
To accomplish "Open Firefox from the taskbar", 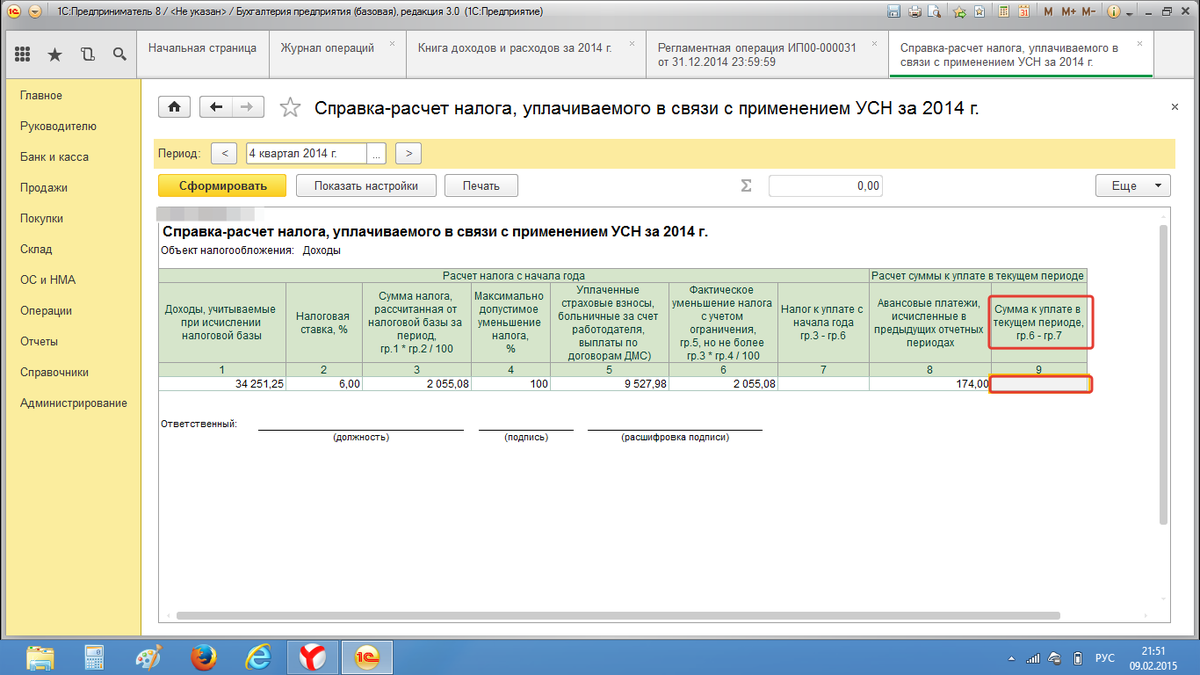I will (x=204, y=657).
